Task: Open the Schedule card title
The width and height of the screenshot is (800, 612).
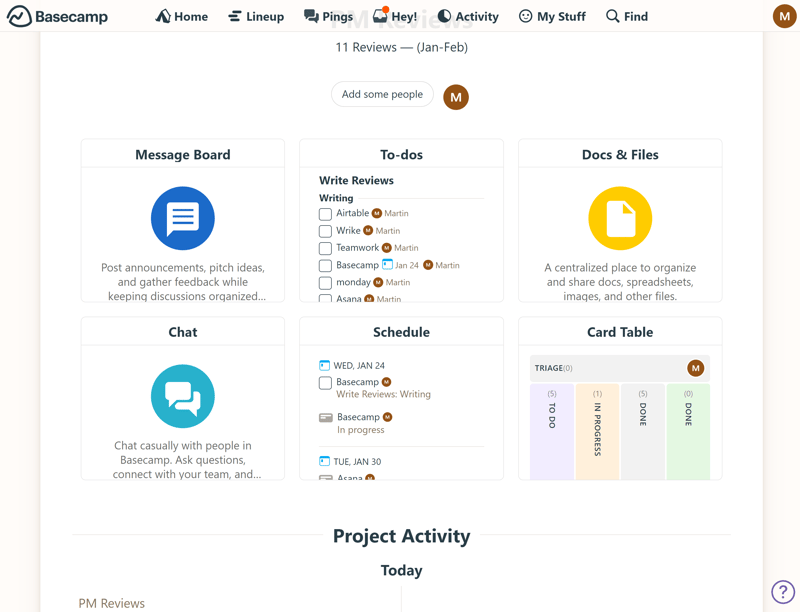Action: tap(401, 332)
